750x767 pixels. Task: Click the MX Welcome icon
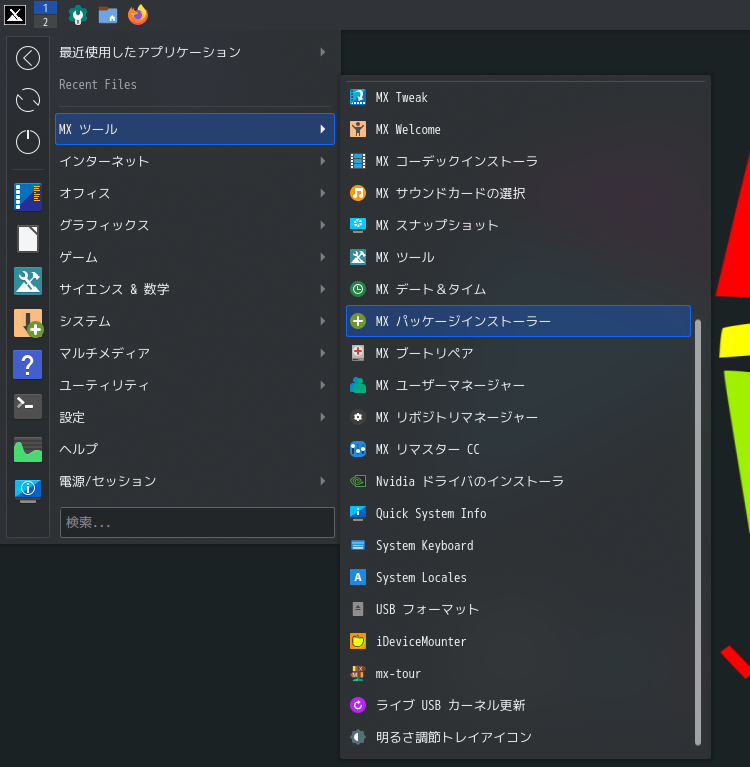[358, 129]
